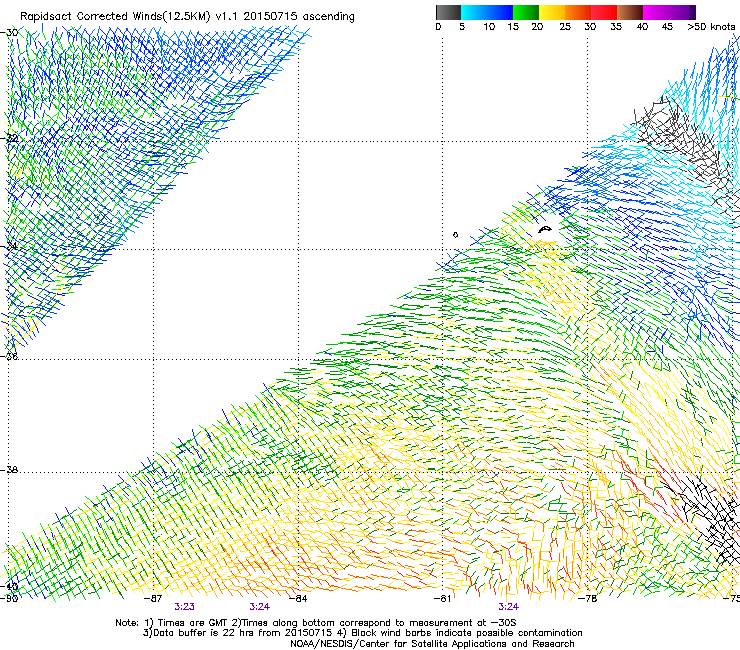
Task: Select the brown 35-40 knots legend segment
Action: tap(630, 12)
